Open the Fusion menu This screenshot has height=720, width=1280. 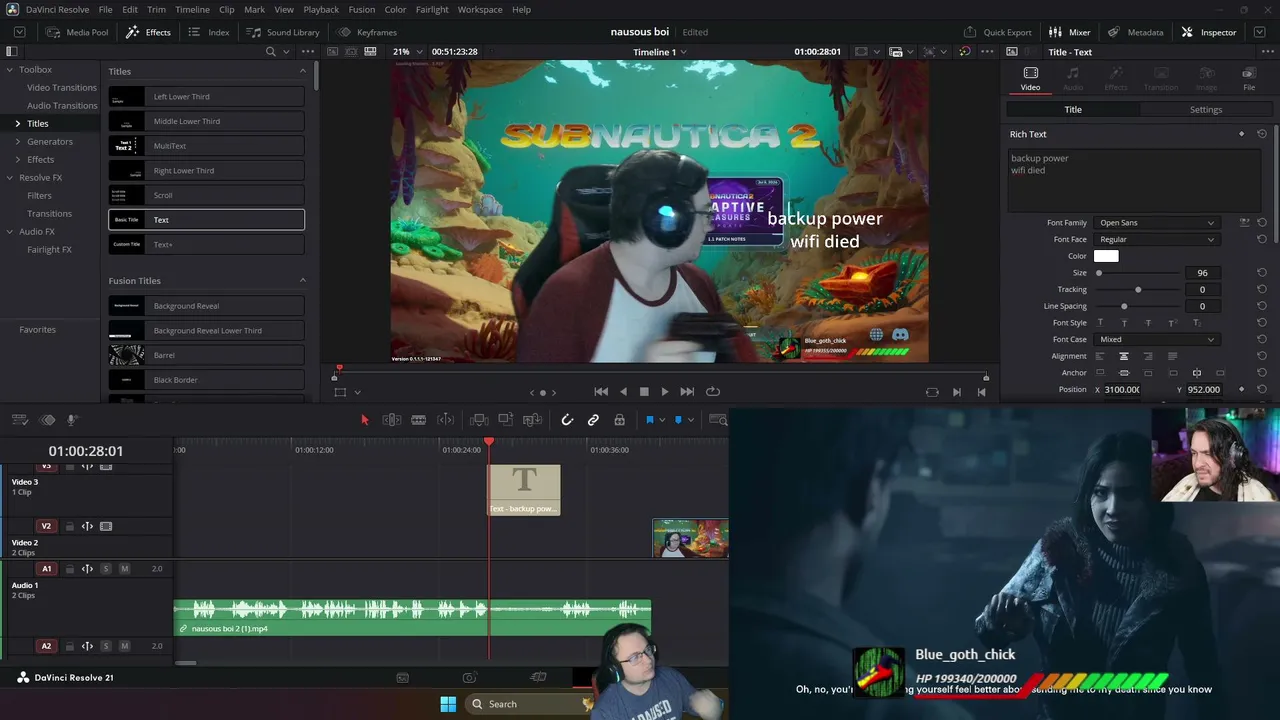(362, 9)
